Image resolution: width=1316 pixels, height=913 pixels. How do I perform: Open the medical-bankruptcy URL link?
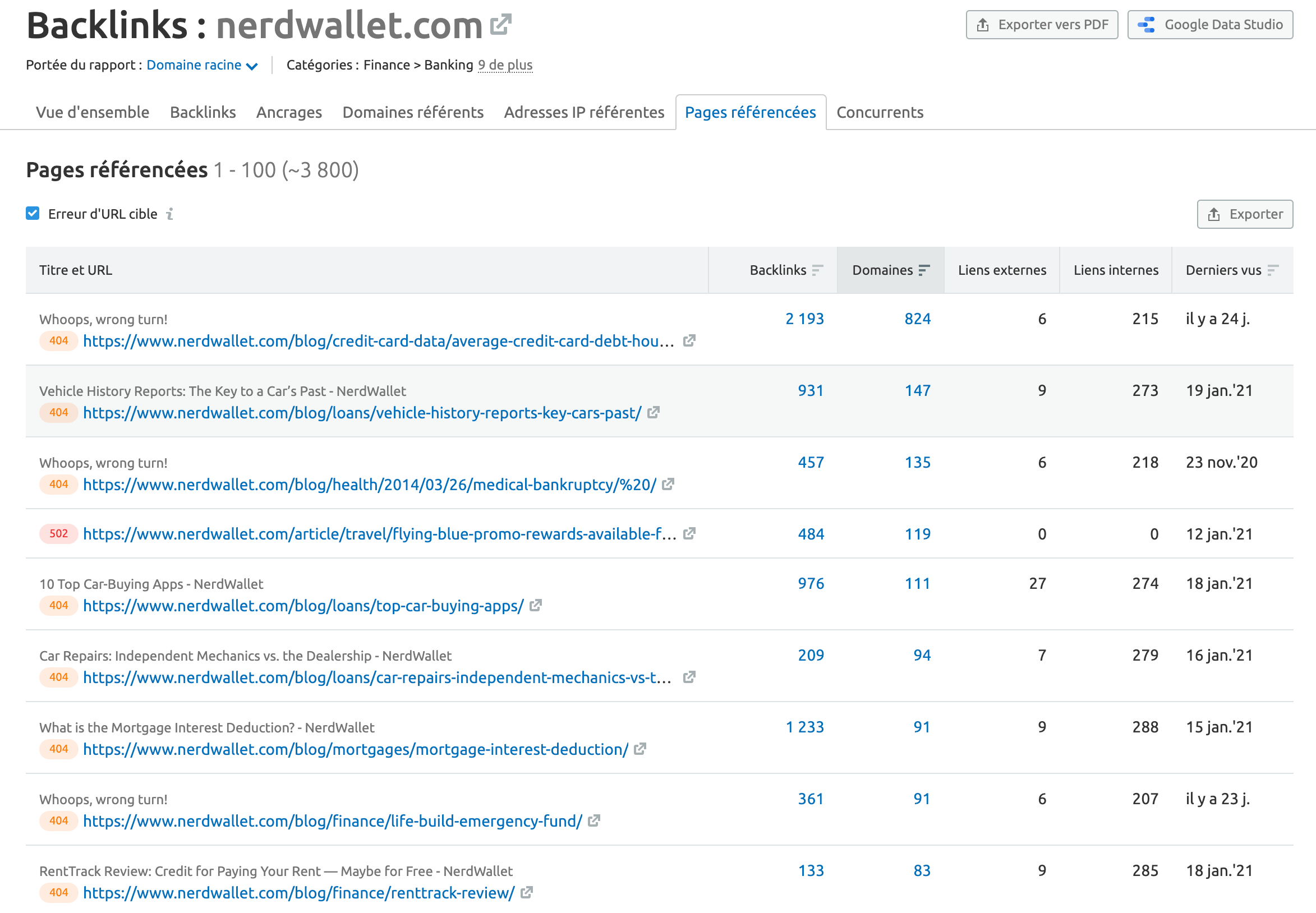tap(370, 485)
